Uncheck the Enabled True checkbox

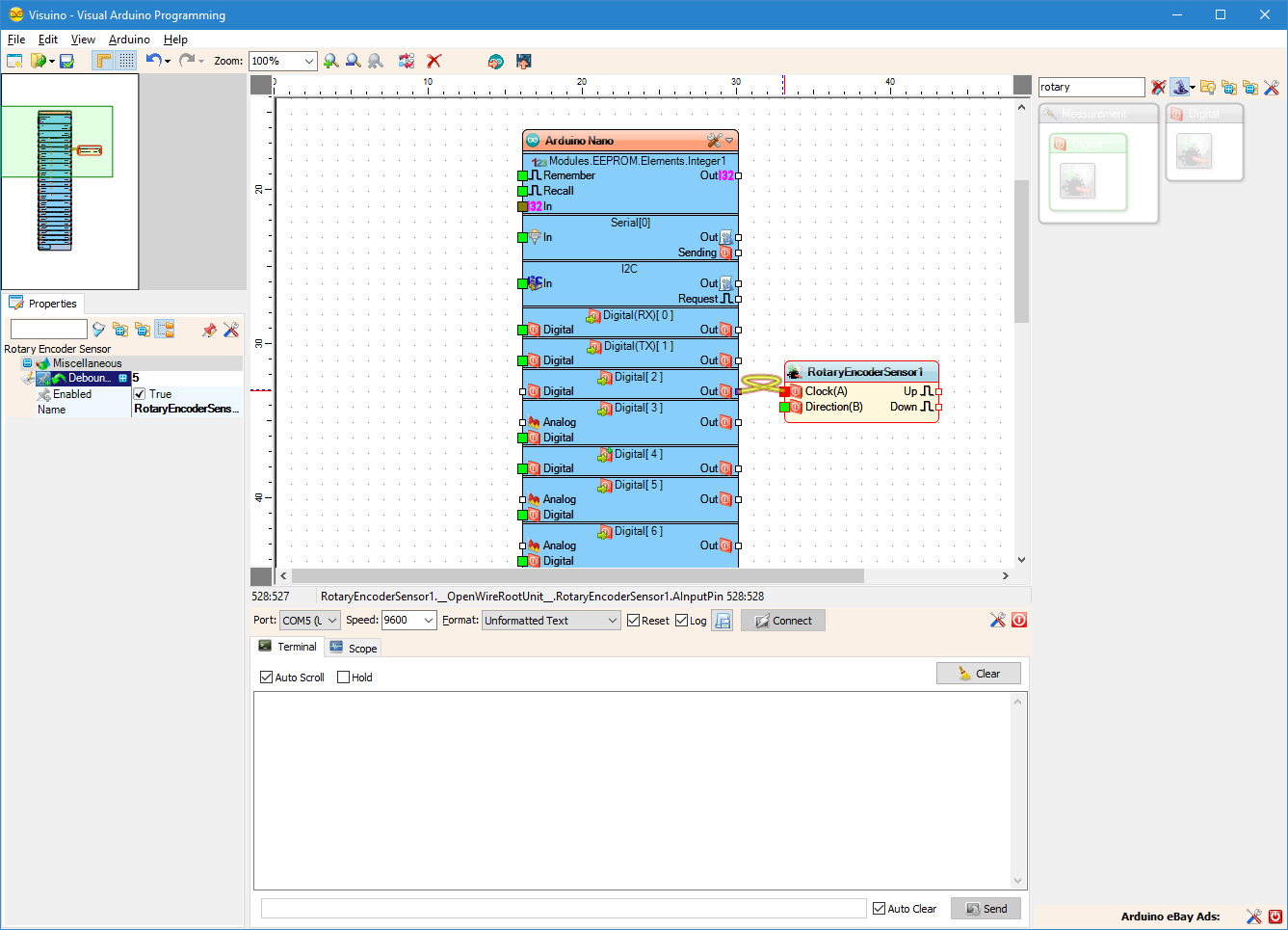coord(139,393)
